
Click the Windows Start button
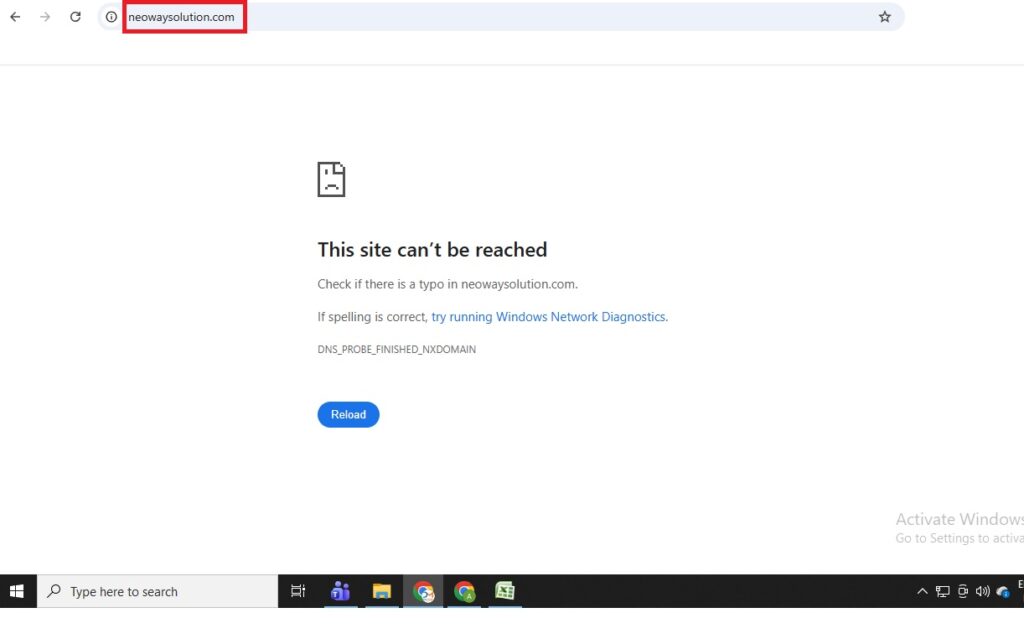point(17,591)
